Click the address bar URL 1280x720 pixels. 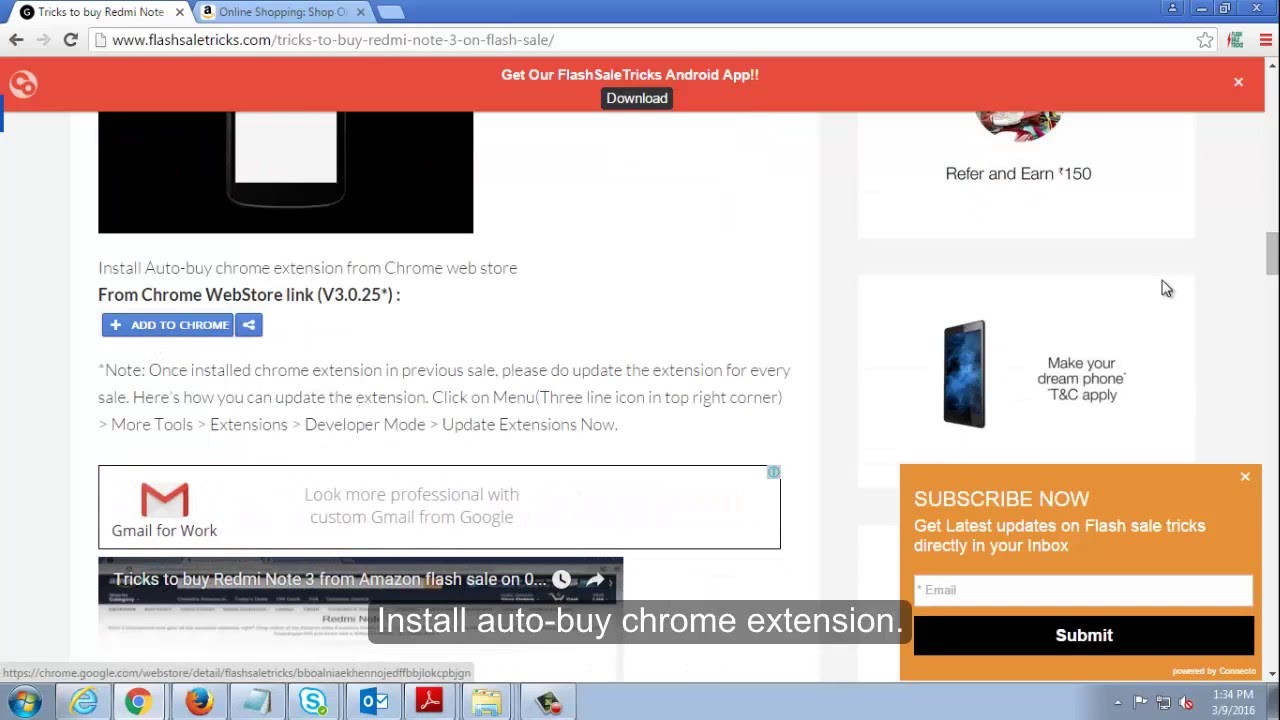333,40
